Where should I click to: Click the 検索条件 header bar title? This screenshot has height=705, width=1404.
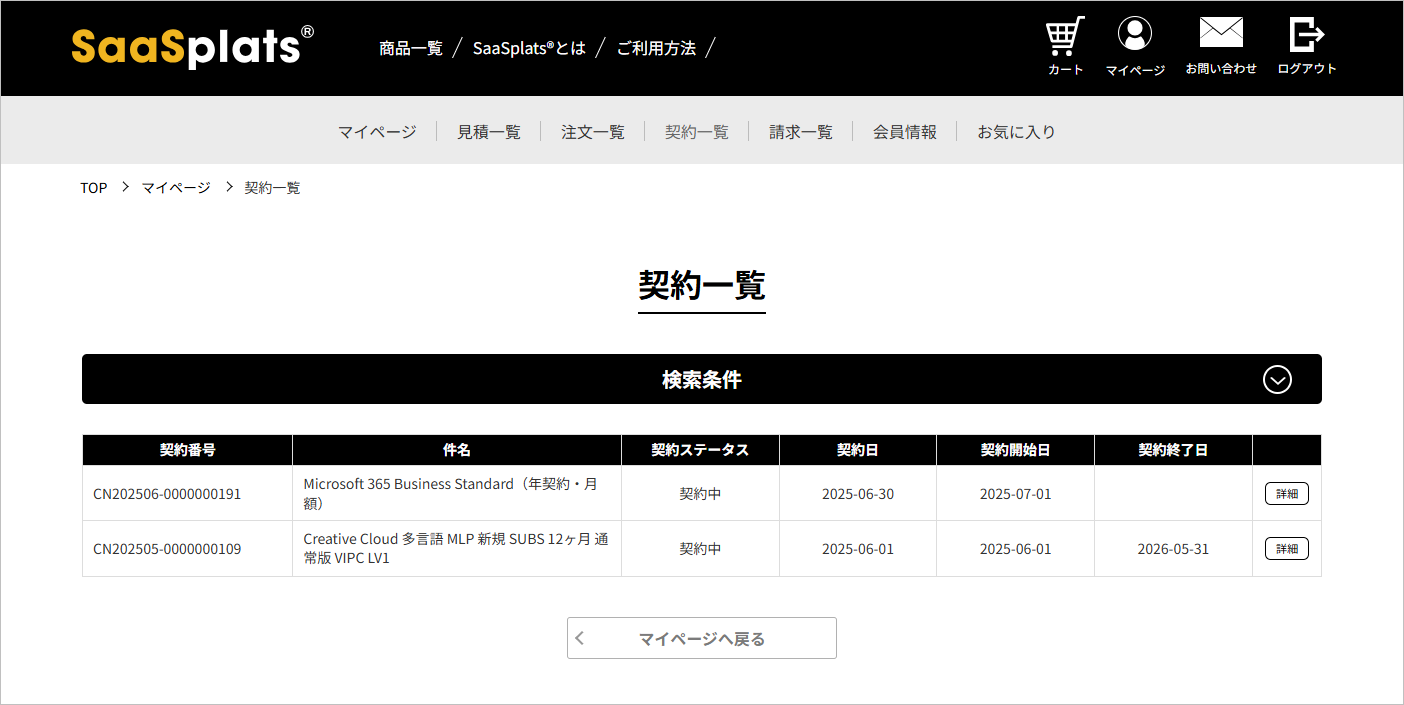tap(702, 380)
